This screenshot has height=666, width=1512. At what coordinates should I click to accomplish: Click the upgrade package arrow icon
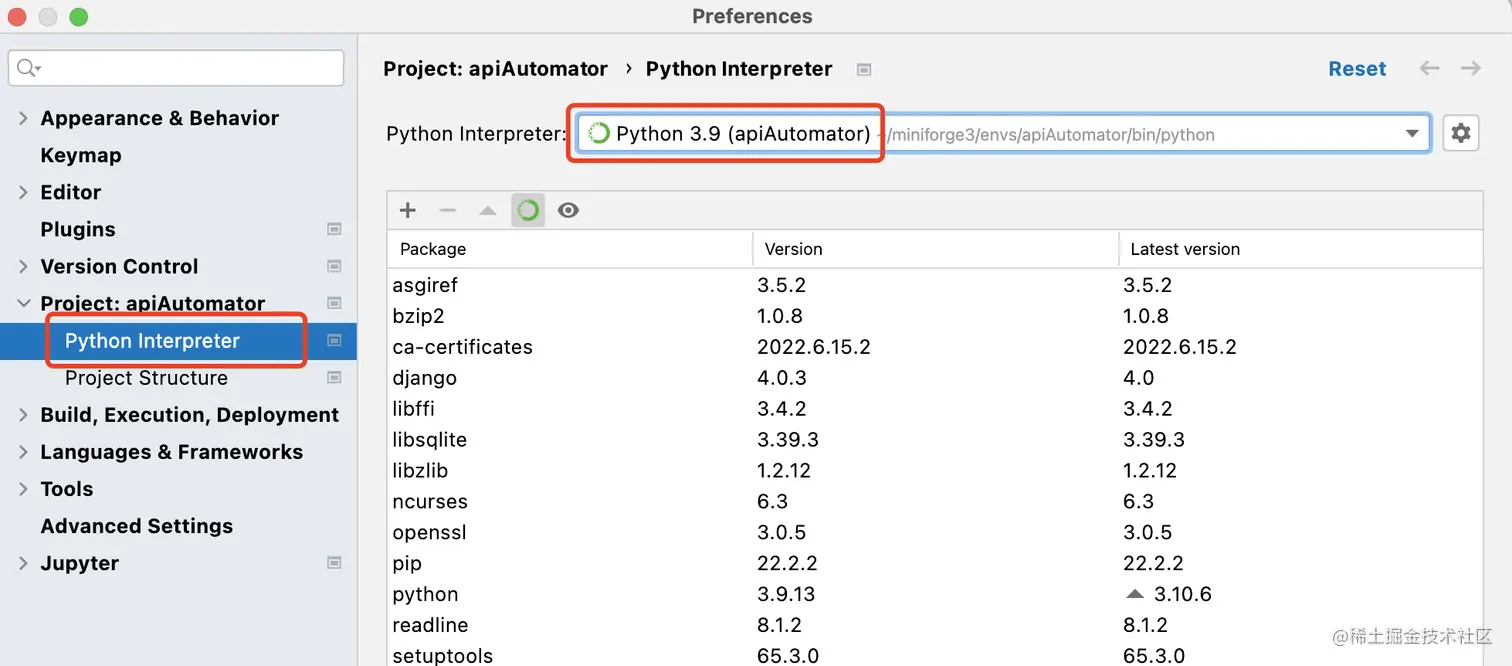pos(488,210)
